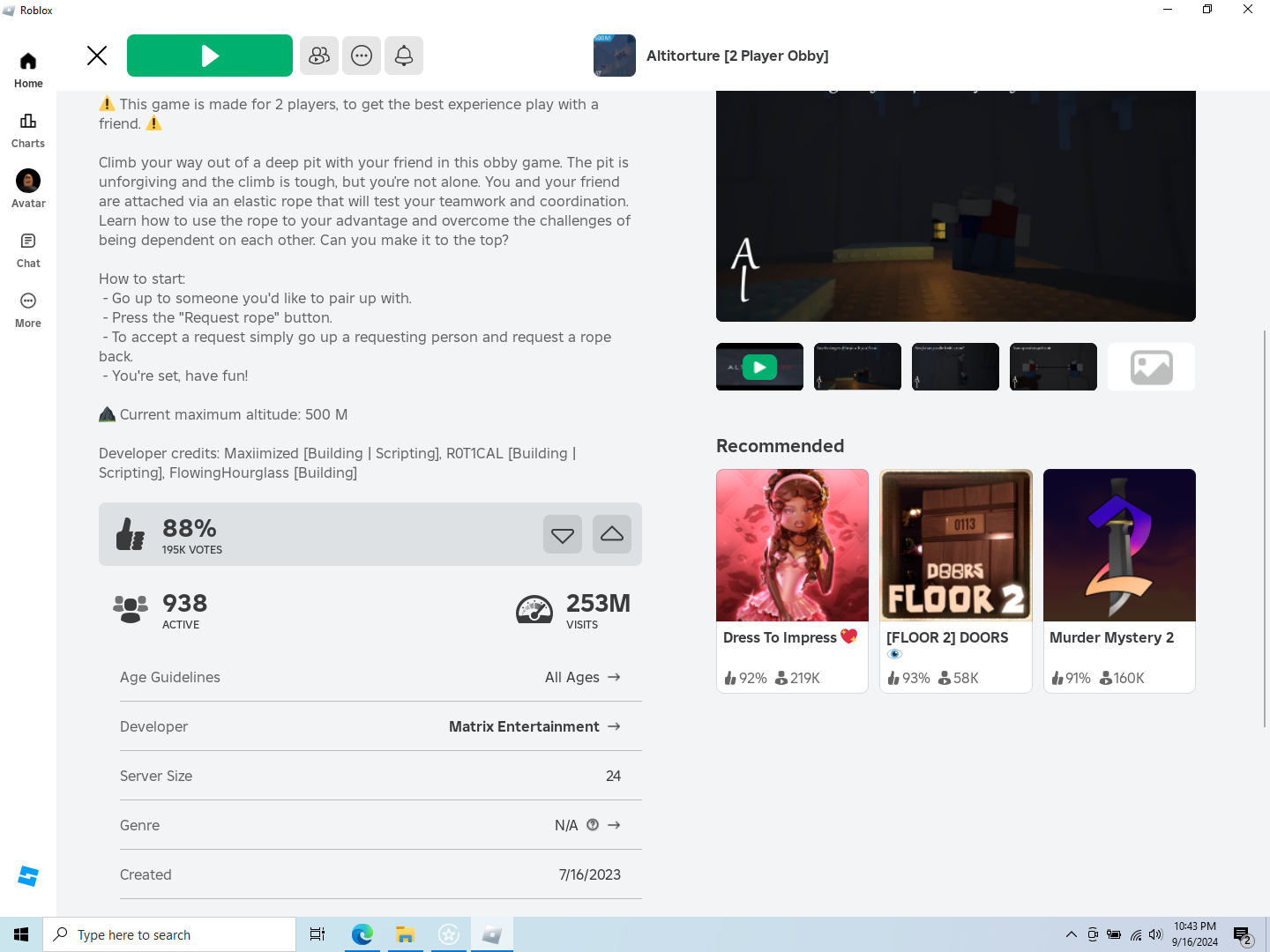Select the third gallery screenshot thumbnail
1270x952 pixels.
pyautogui.click(x=955, y=367)
